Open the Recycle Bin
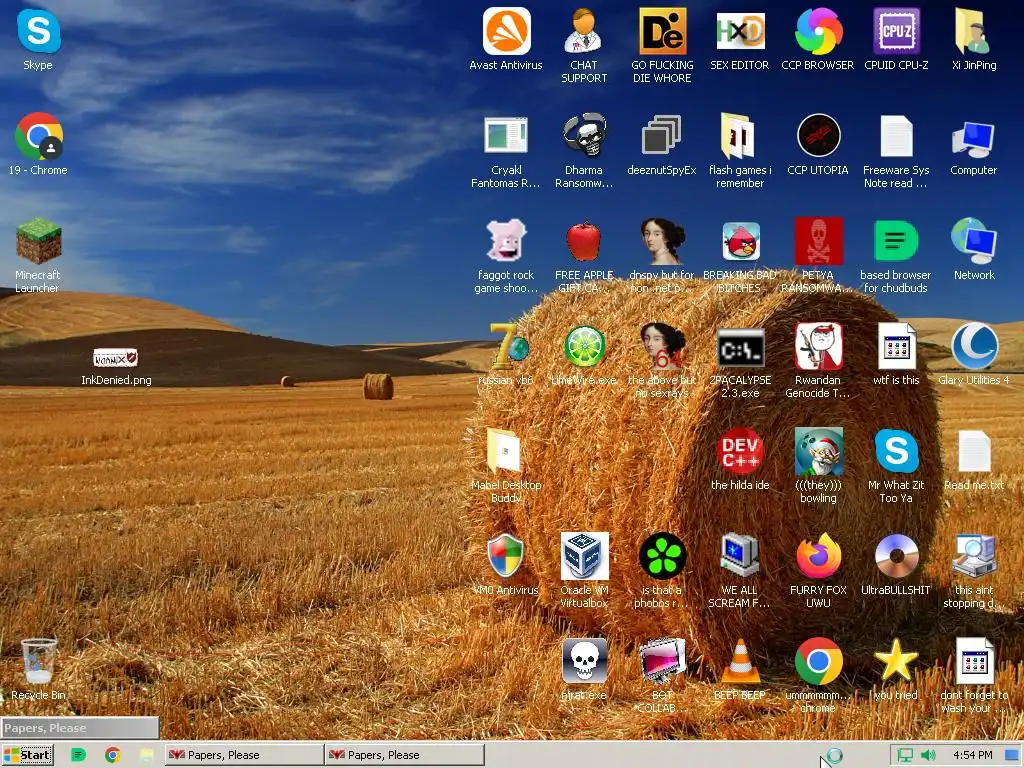The width and height of the screenshot is (1024, 768). coord(39,661)
